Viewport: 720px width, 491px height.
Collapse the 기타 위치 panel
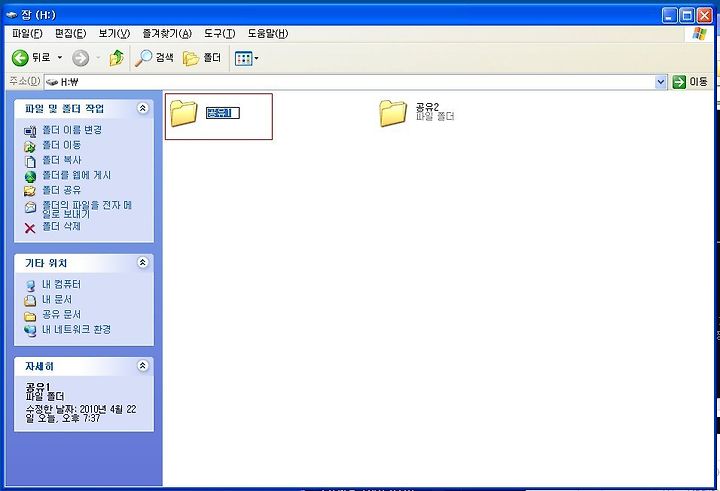143,263
